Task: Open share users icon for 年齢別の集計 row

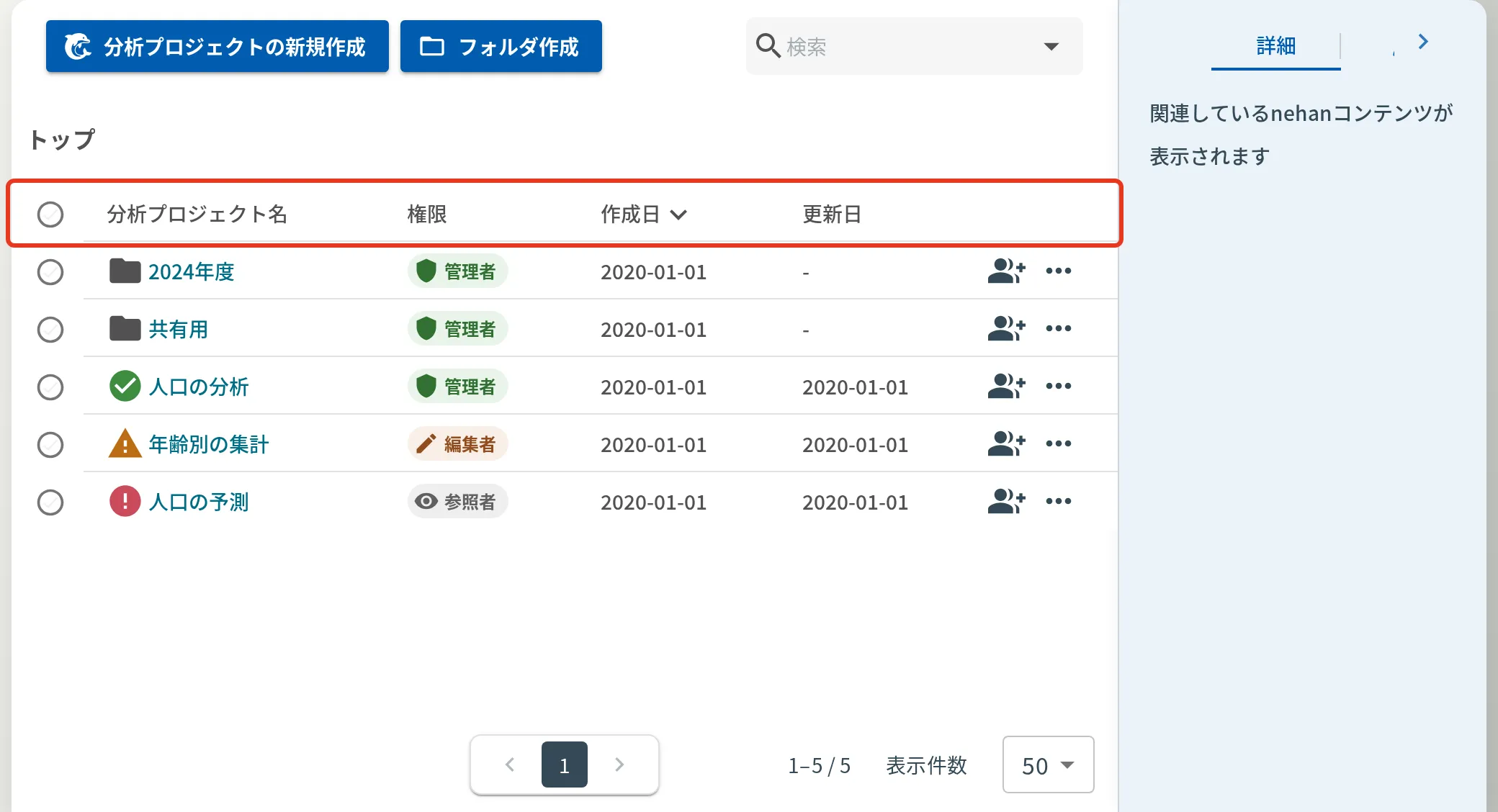Action: pos(1006,443)
